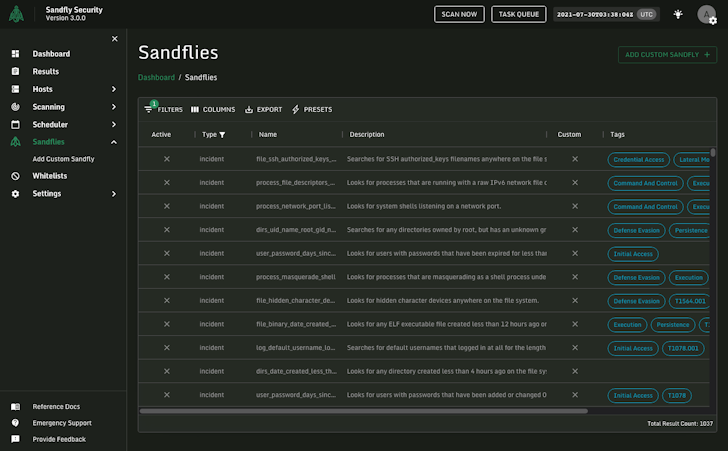Collapse the Sandflies submenu chevron

click(x=114, y=142)
